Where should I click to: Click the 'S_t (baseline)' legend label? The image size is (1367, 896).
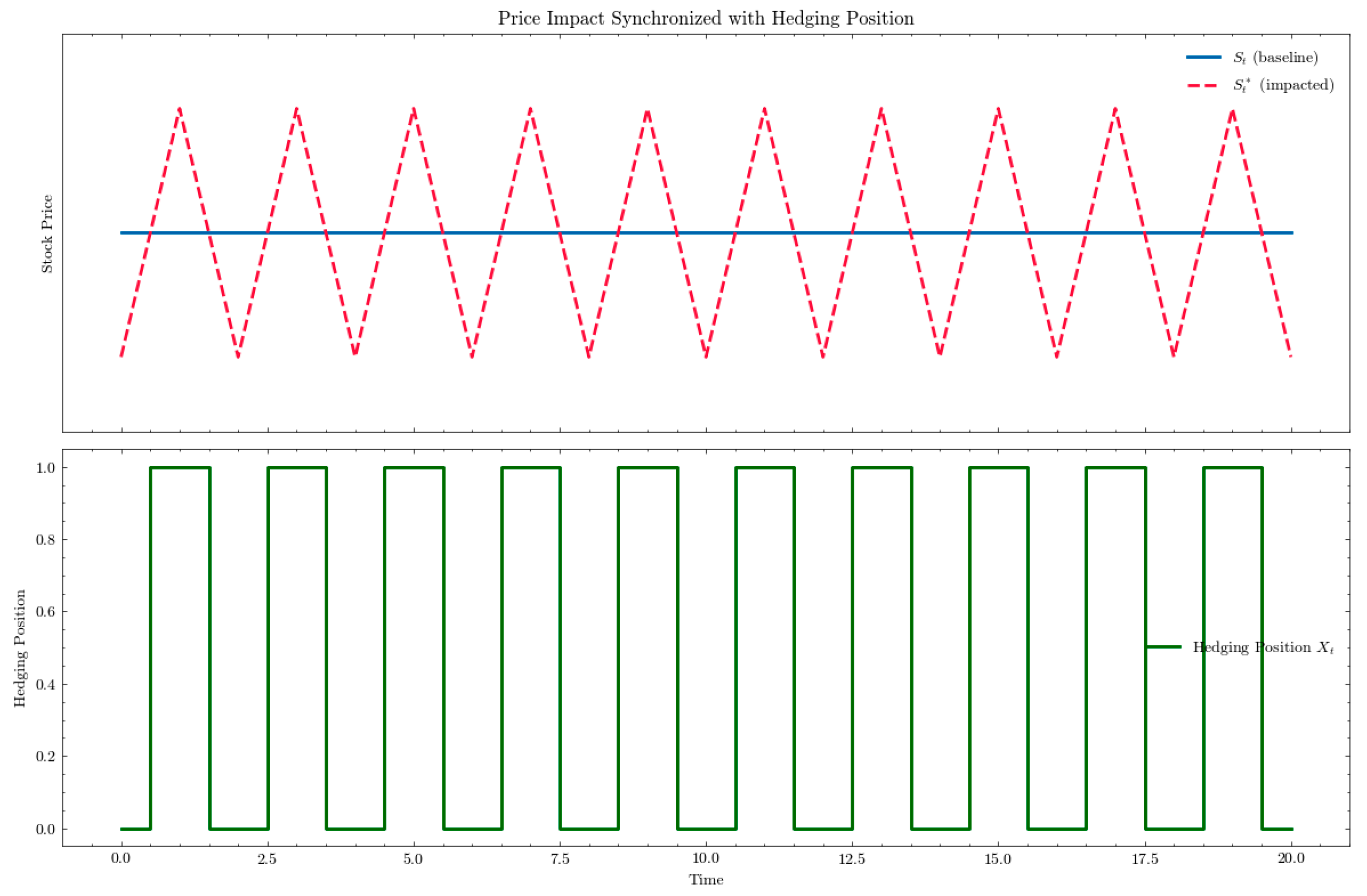[1275, 57]
